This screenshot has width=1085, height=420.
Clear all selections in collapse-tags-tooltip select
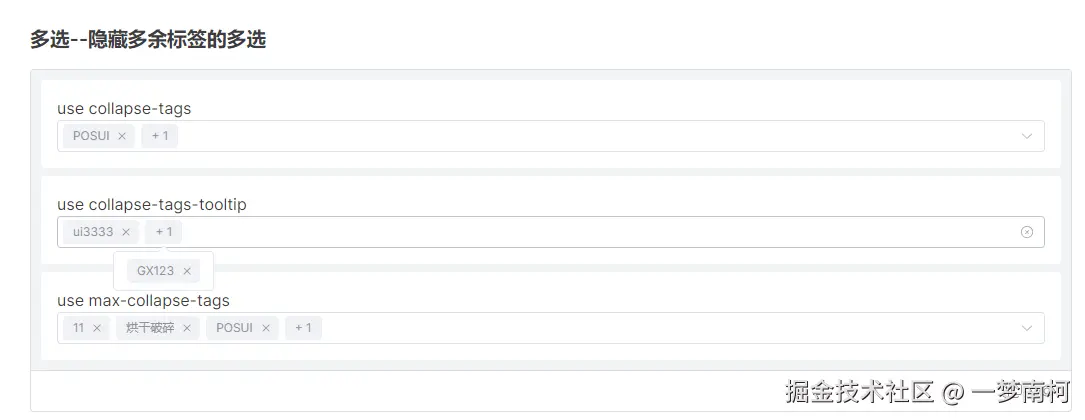coord(1026,232)
